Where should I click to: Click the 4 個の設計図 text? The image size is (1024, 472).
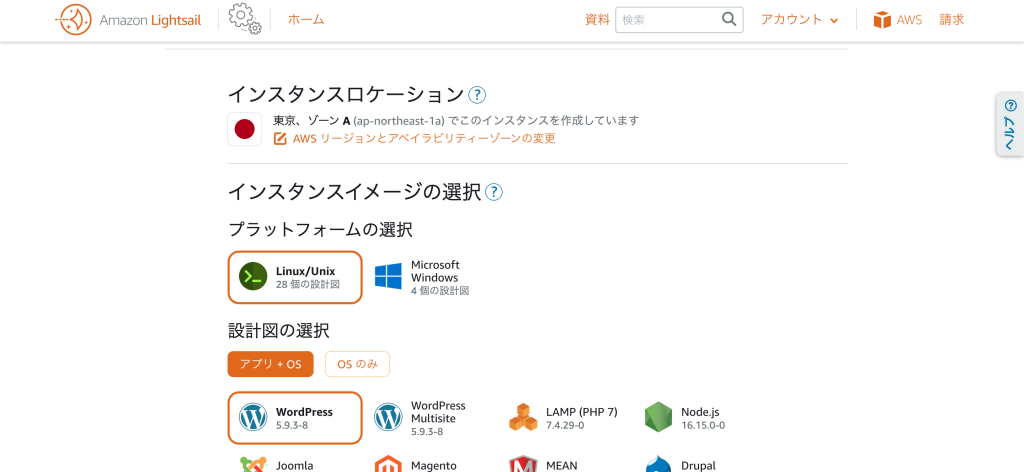point(440,291)
